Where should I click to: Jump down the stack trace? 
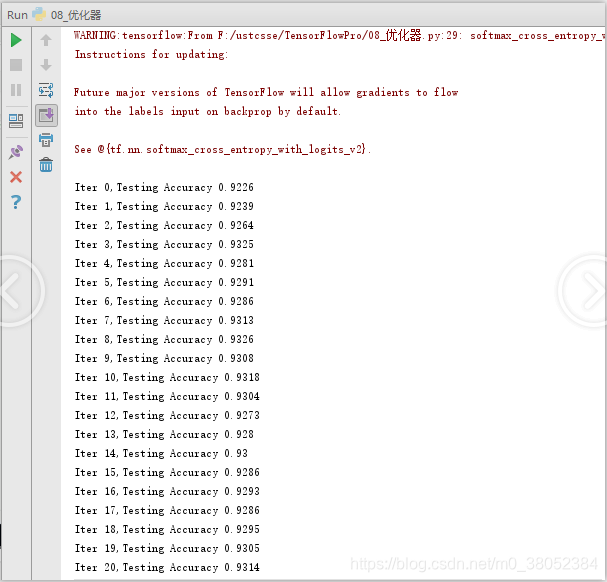pyautogui.click(x=46, y=65)
